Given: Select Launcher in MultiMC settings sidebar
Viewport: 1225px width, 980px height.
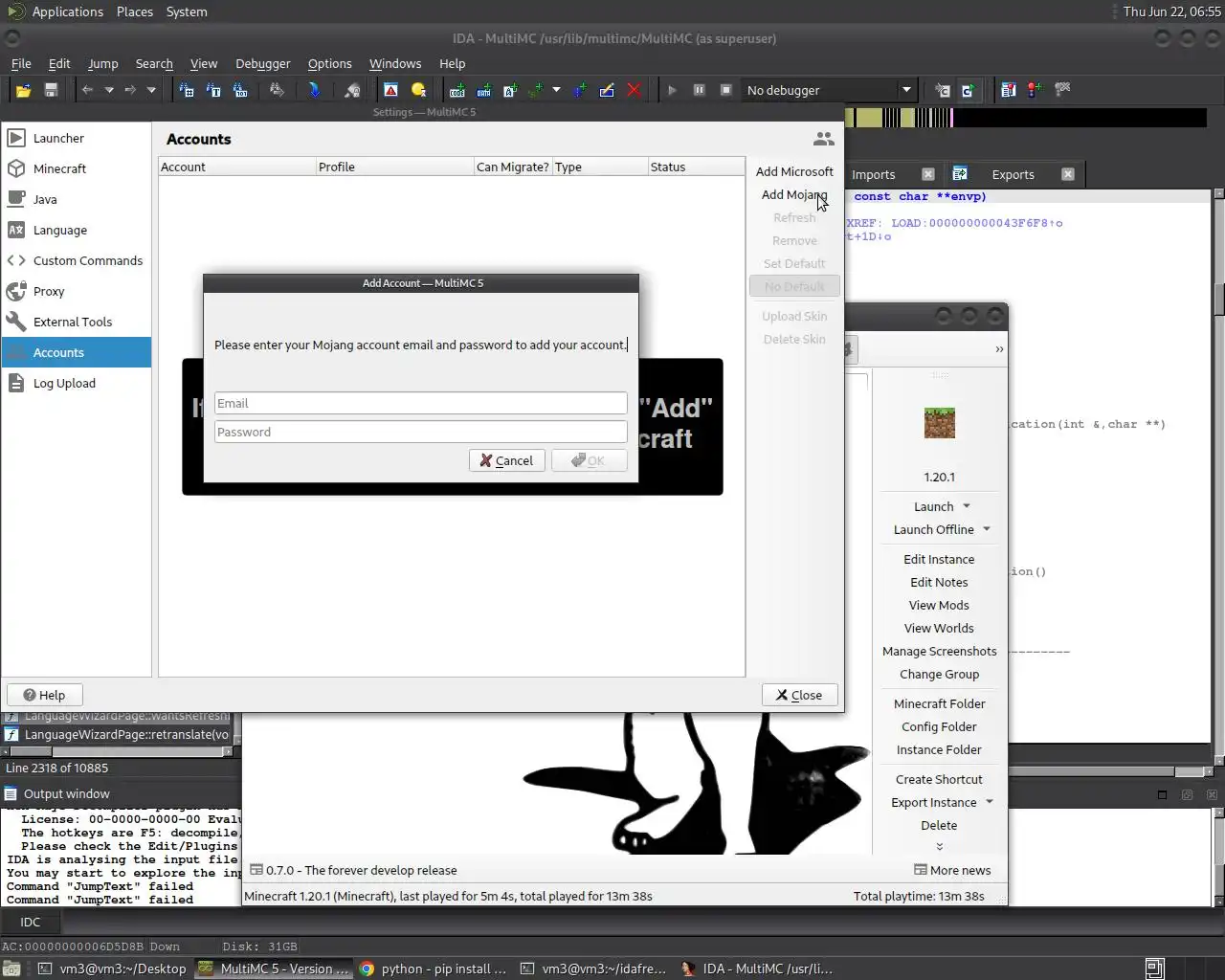Looking at the screenshot, I should coord(77,138).
